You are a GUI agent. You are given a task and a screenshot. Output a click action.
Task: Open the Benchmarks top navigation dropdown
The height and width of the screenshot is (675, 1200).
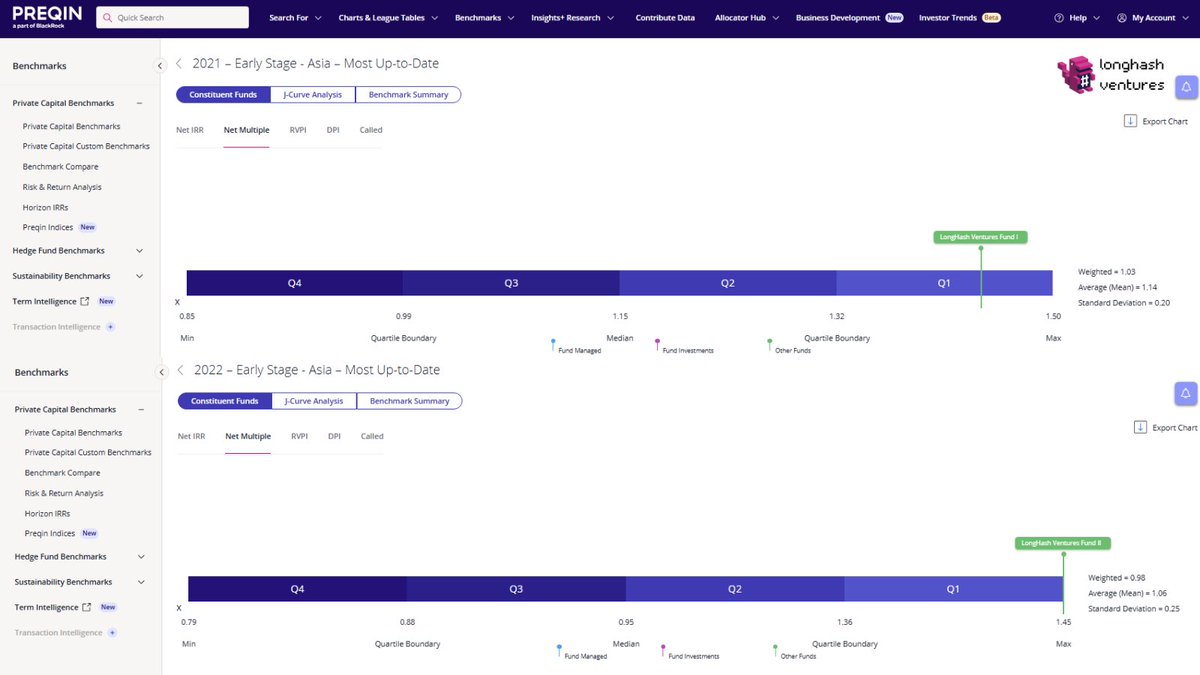click(484, 18)
